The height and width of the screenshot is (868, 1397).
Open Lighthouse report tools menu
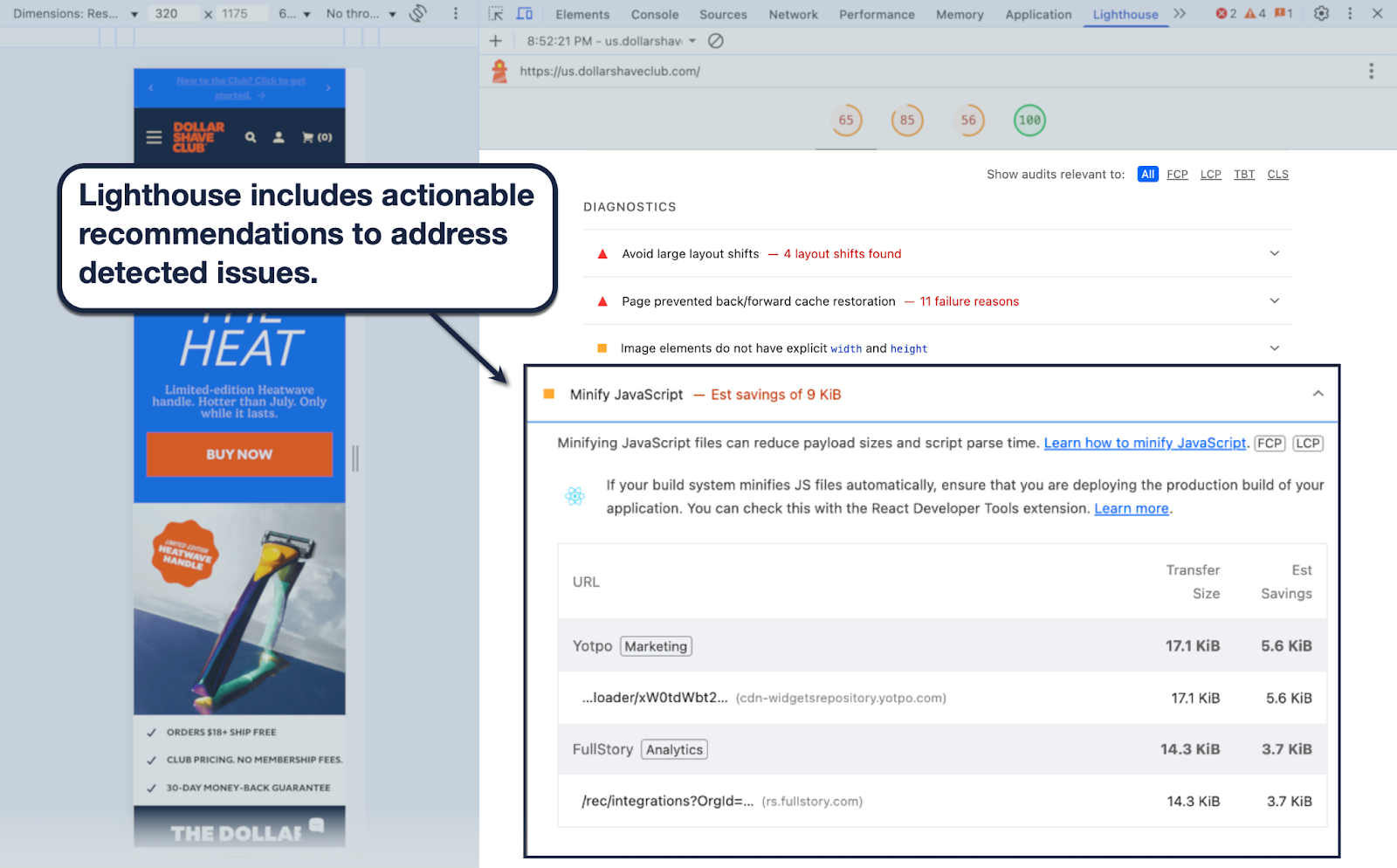point(1371,71)
